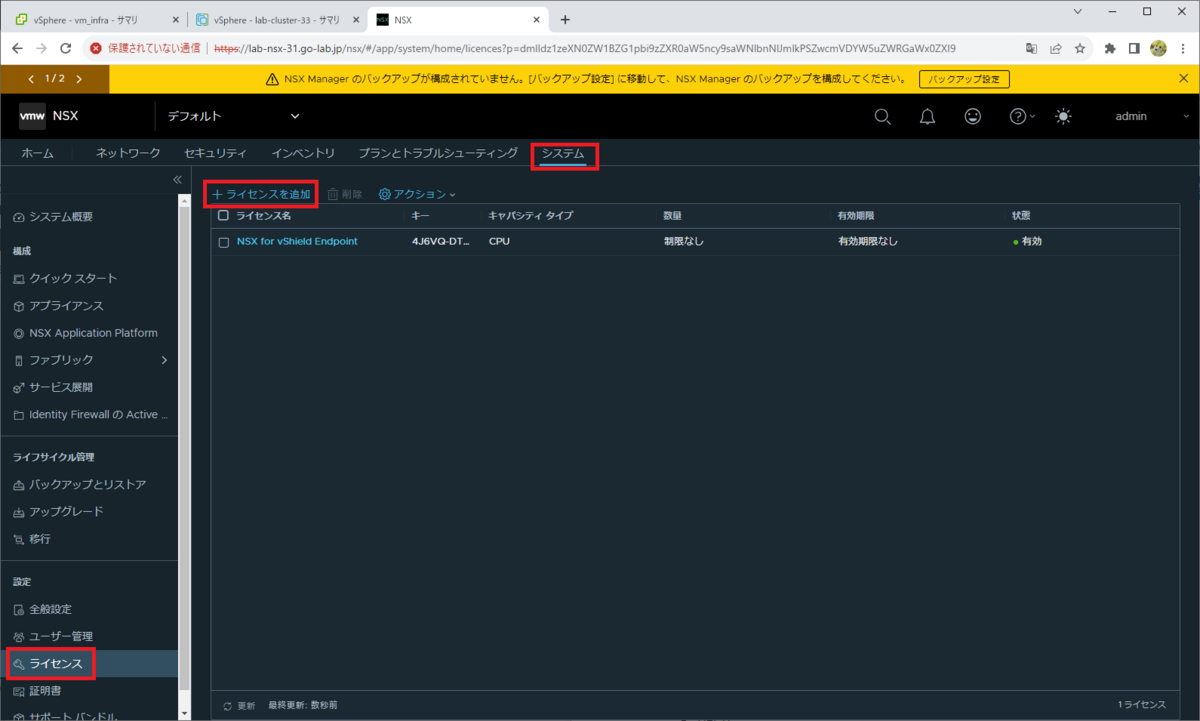This screenshot has width=1200, height=721.
Task: Click the 4J6VQ-DT... key cell
Action: [439, 241]
